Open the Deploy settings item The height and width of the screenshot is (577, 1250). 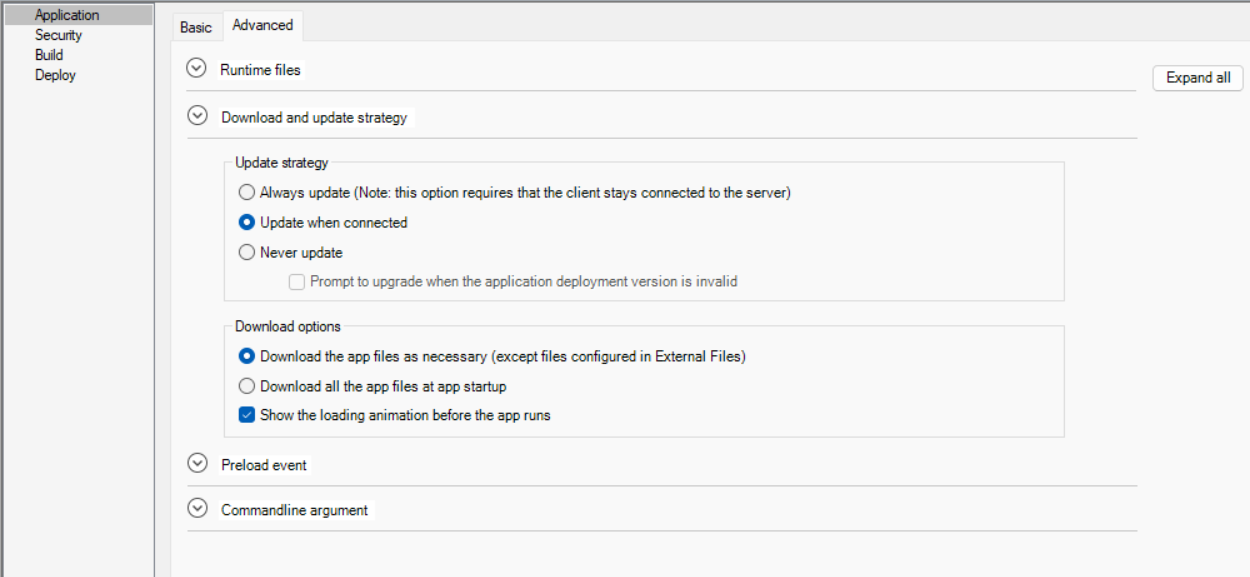55,75
